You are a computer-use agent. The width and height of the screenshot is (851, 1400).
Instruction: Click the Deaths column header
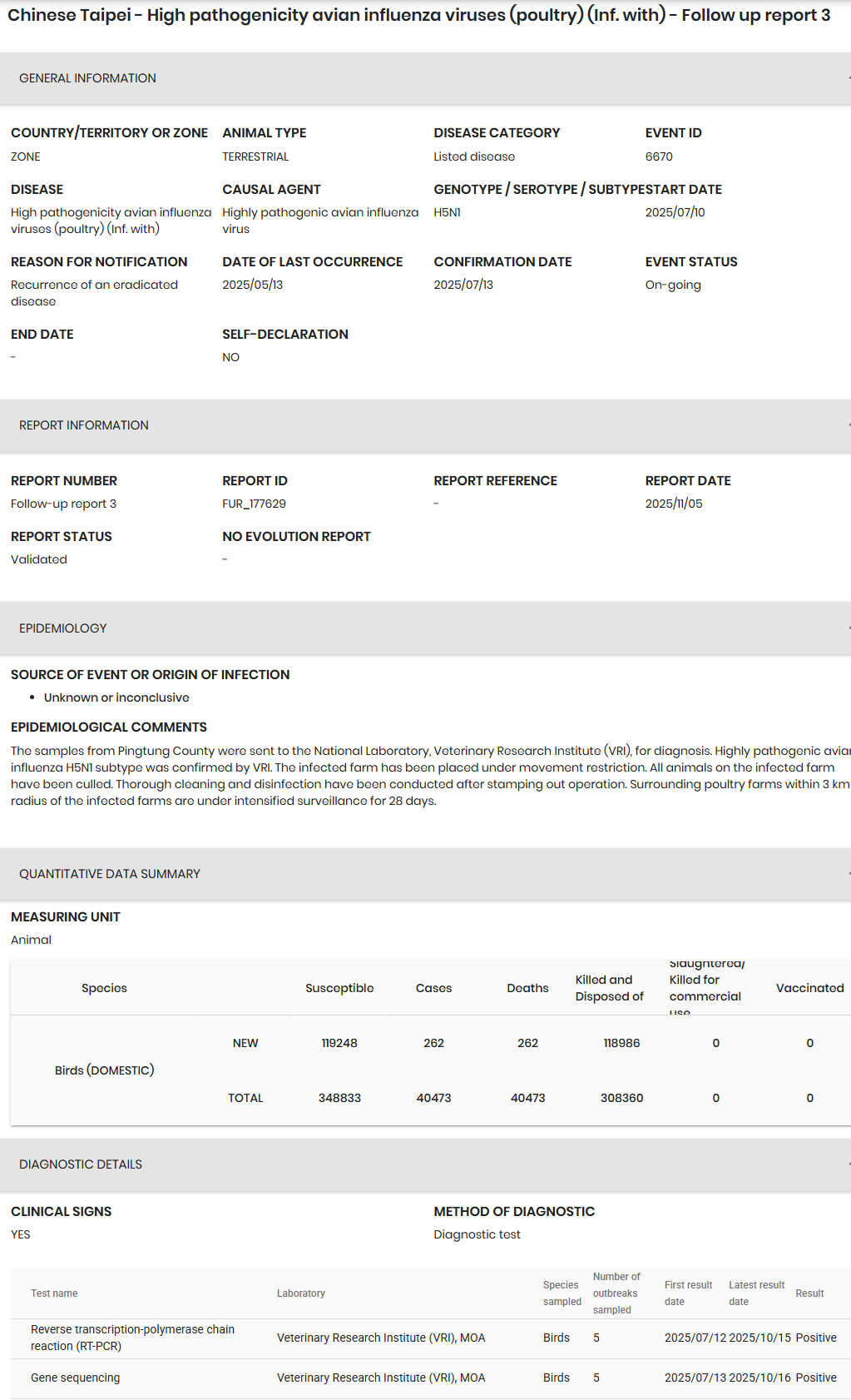point(527,988)
